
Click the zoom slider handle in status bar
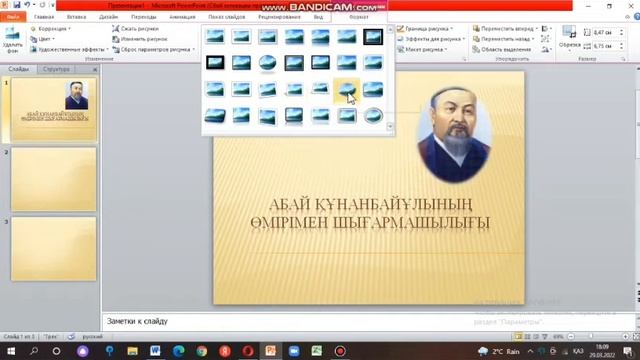[591, 337]
